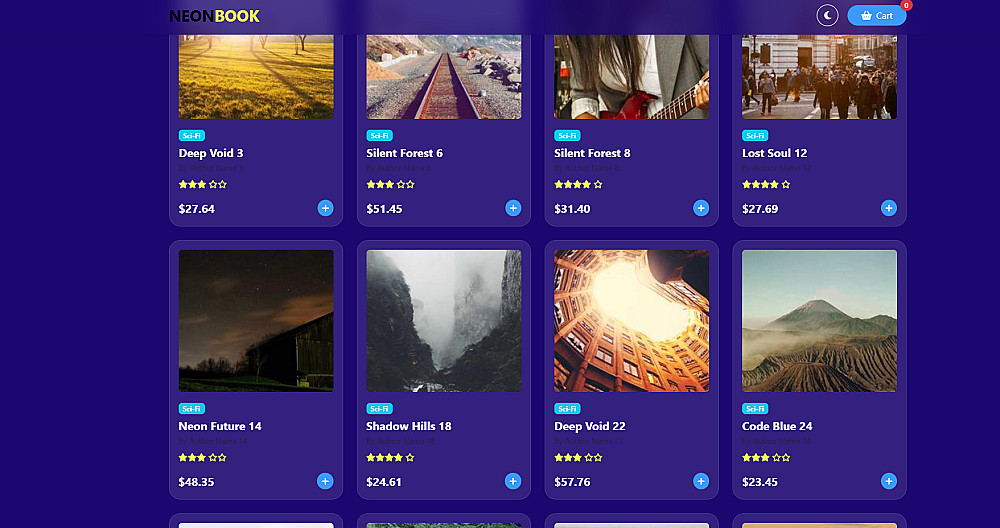
Task: Open the Shadow Hills 18 cover image
Action: tap(444, 321)
